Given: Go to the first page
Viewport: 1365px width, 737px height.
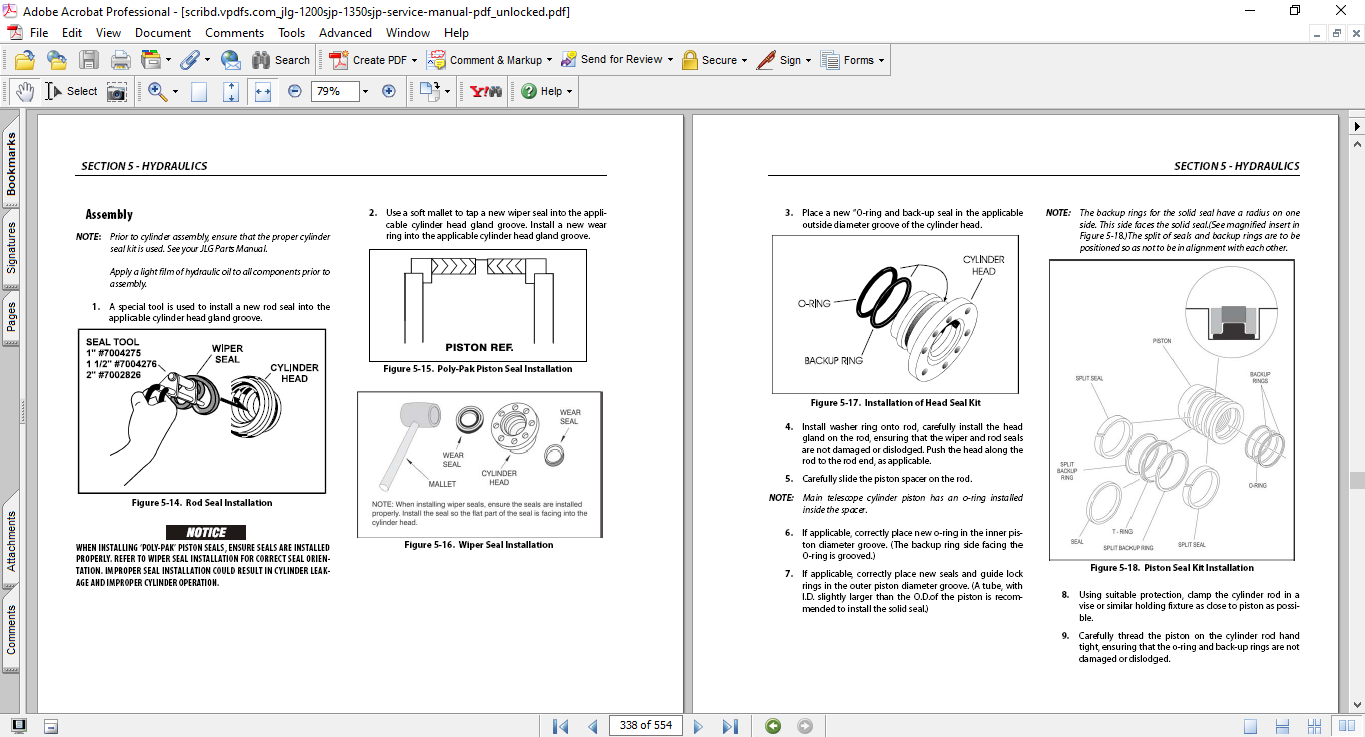Looking at the screenshot, I should [x=561, y=726].
